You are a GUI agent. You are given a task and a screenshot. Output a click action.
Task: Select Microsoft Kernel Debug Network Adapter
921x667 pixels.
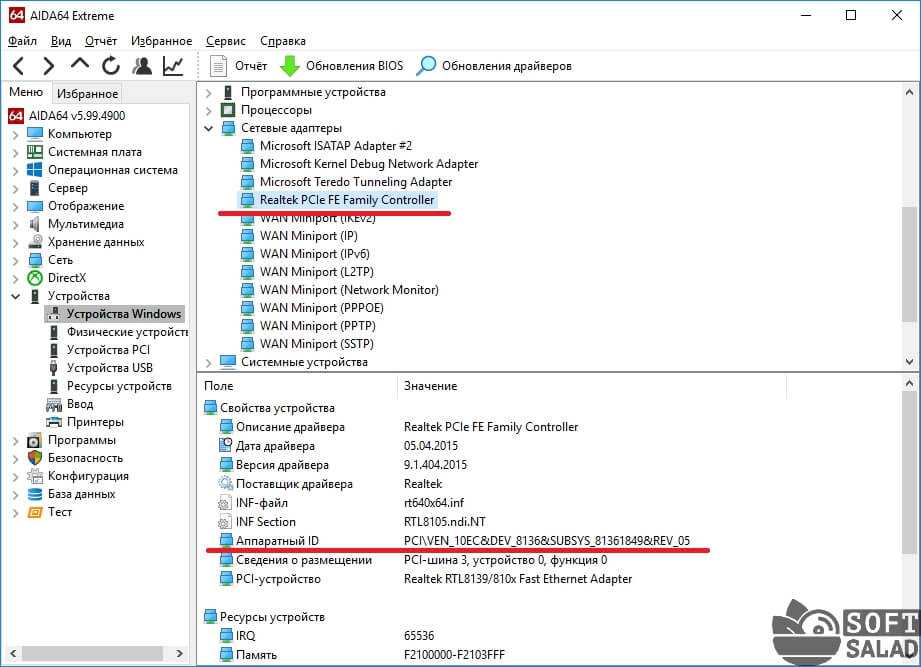pyautogui.click(x=369, y=164)
